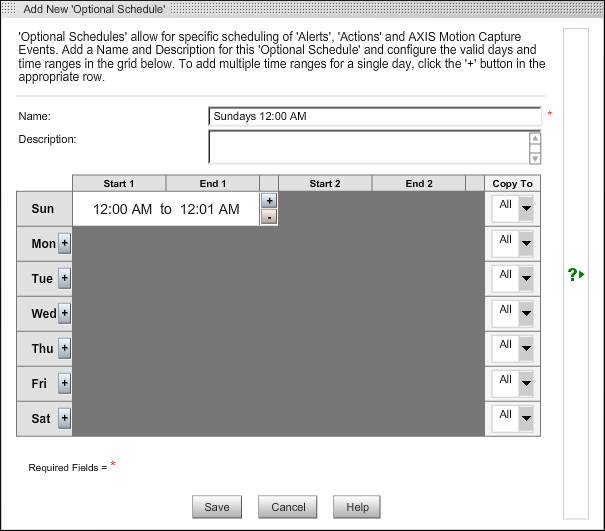Expand the Copy To dropdown for Saturday
Image resolution: width=605 pixels, height=531 pixels.
pos(526,418)
